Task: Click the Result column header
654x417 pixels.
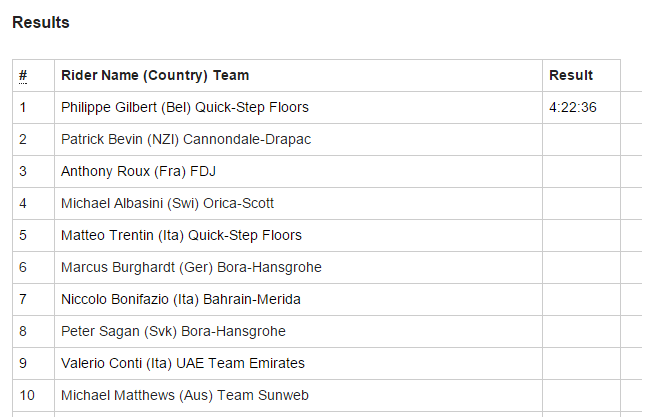Action: (571, 75)
